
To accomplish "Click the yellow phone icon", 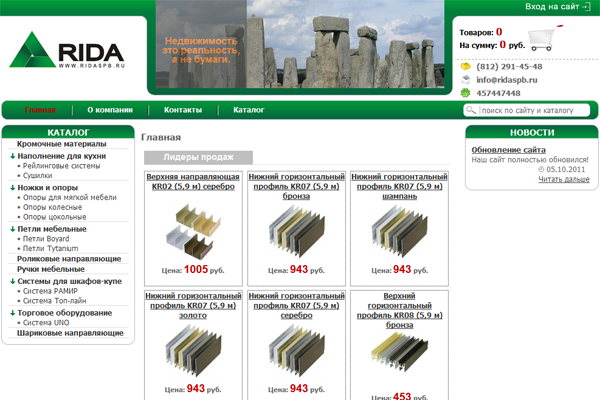I will pyautogui.click(x=466, y=66).
